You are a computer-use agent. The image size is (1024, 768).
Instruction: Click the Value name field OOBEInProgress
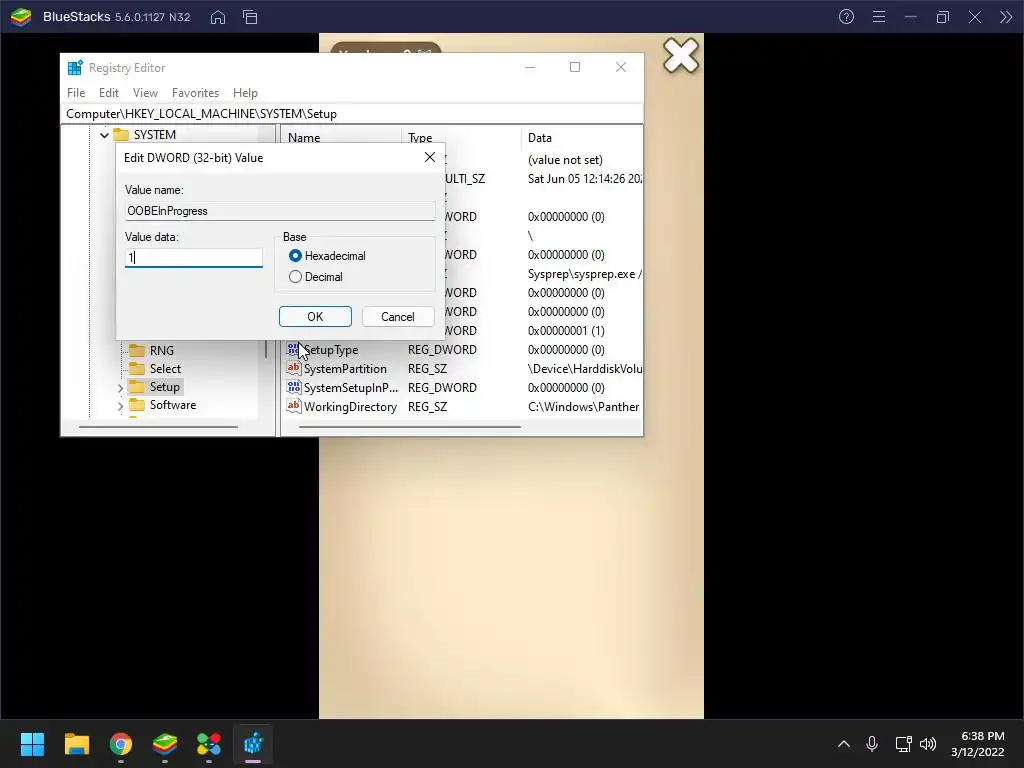280,211
